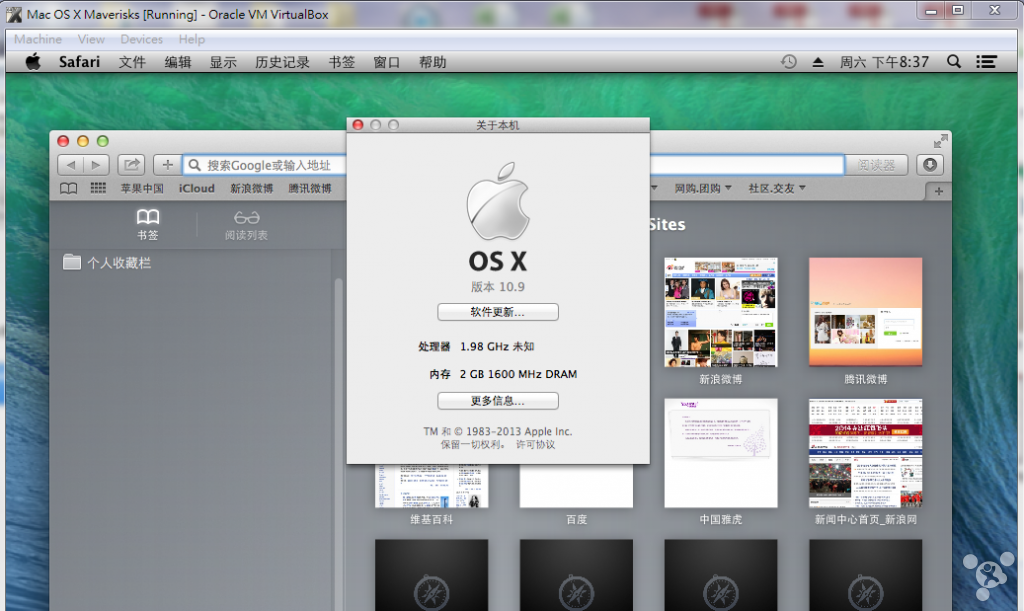Click the memory value 2 GB 1600 MHz DRAM

click(x=519, y=374)
